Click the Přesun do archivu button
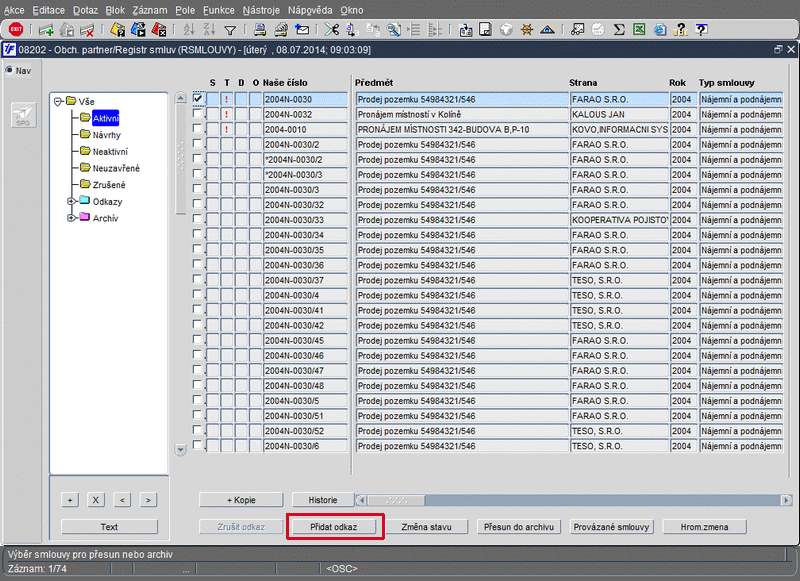 click(519, 527)
